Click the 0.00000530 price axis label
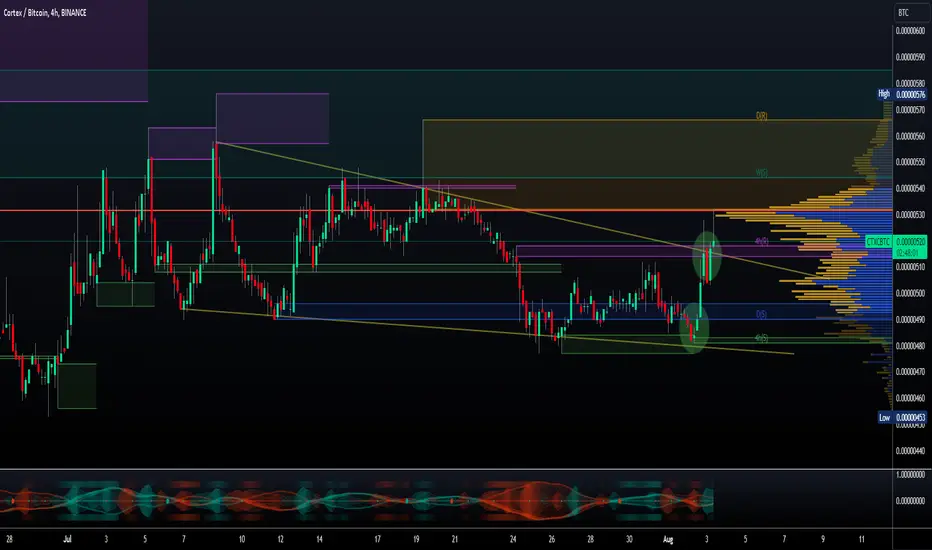Screen dimensions: 932x550 point(911,215)
